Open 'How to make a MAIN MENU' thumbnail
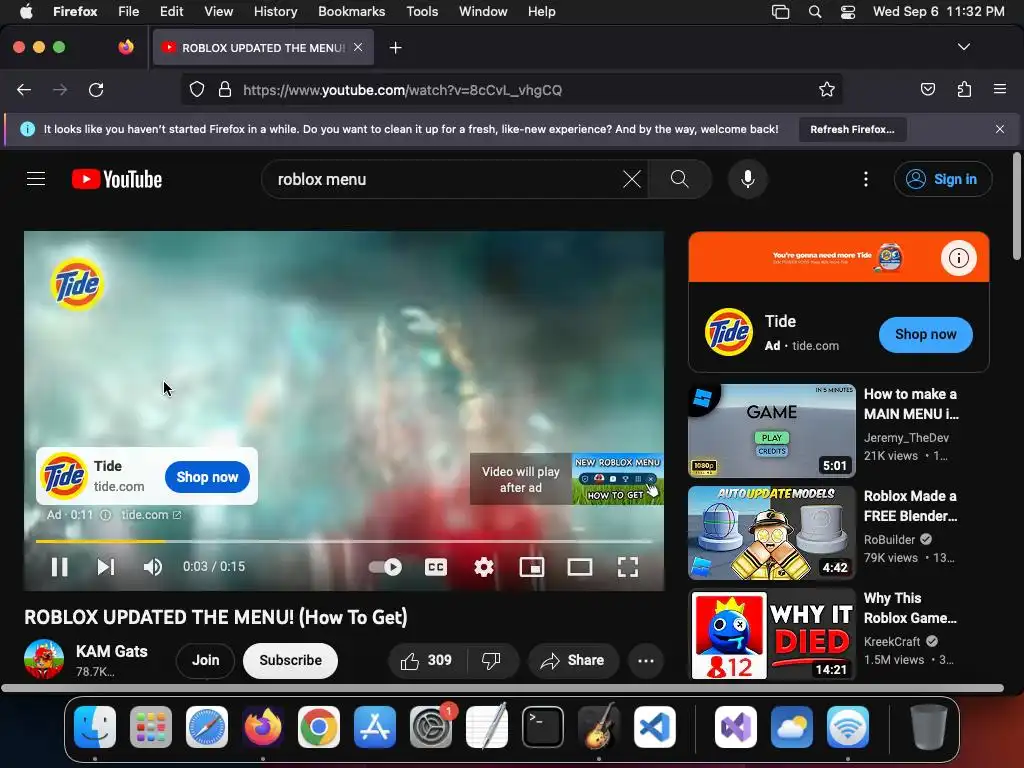The width and height of the screenshot is (1024, 768). pos(772,431)
